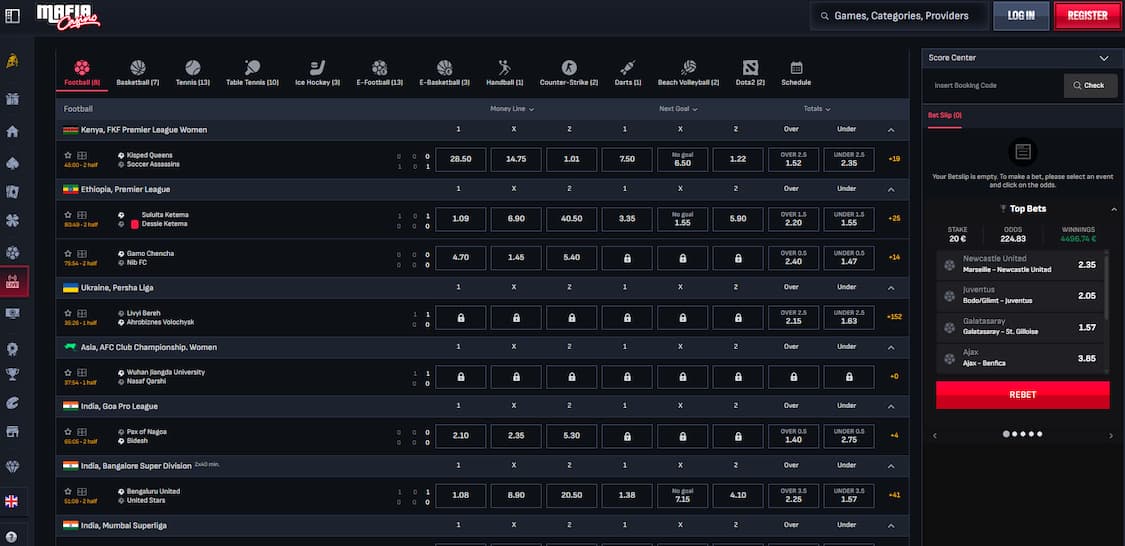Open the help question mark icon
The height and width of the screenshot is (546, 1125).
(x=11, y=535)
